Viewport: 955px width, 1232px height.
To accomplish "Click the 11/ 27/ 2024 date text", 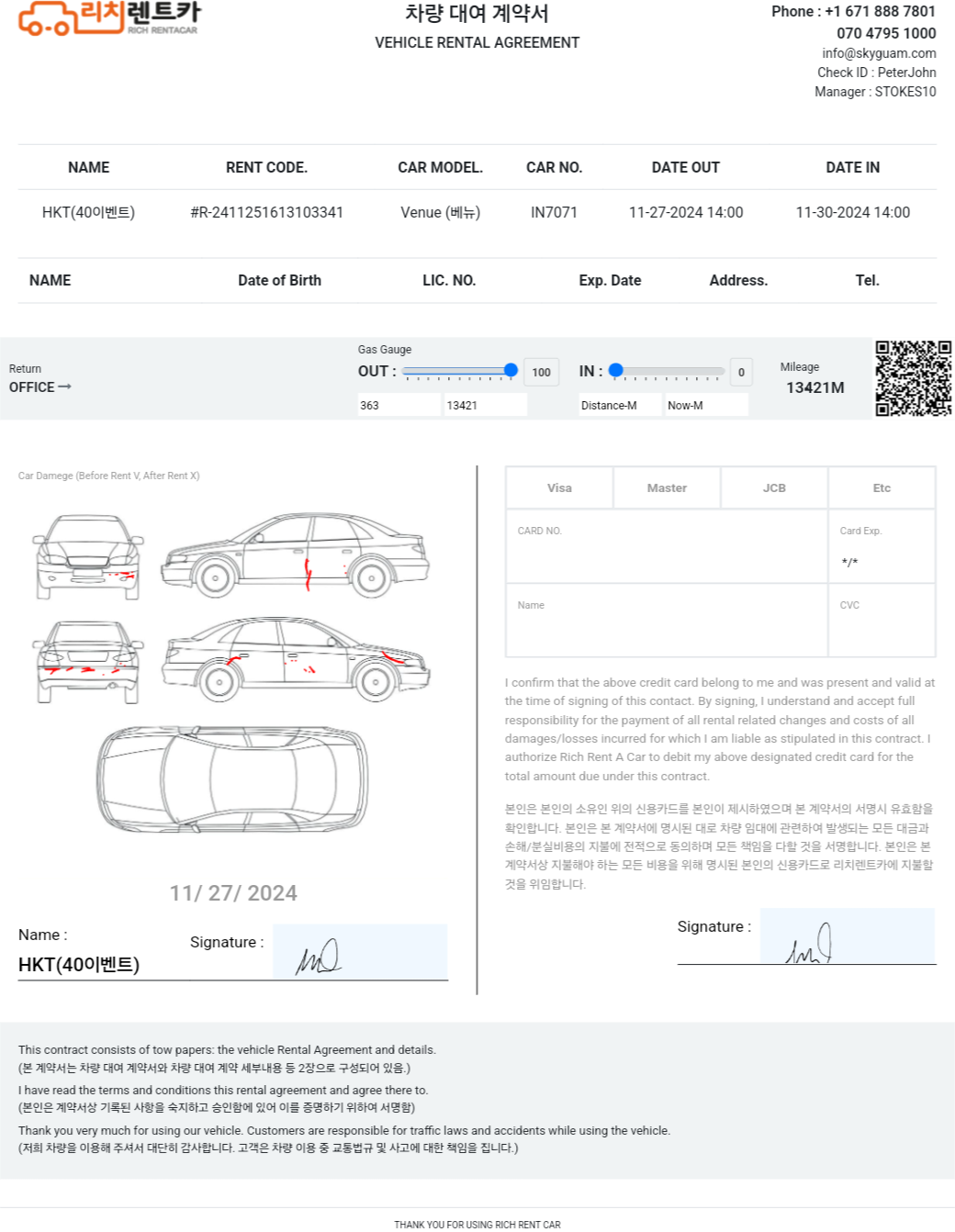I will [233, 893].
